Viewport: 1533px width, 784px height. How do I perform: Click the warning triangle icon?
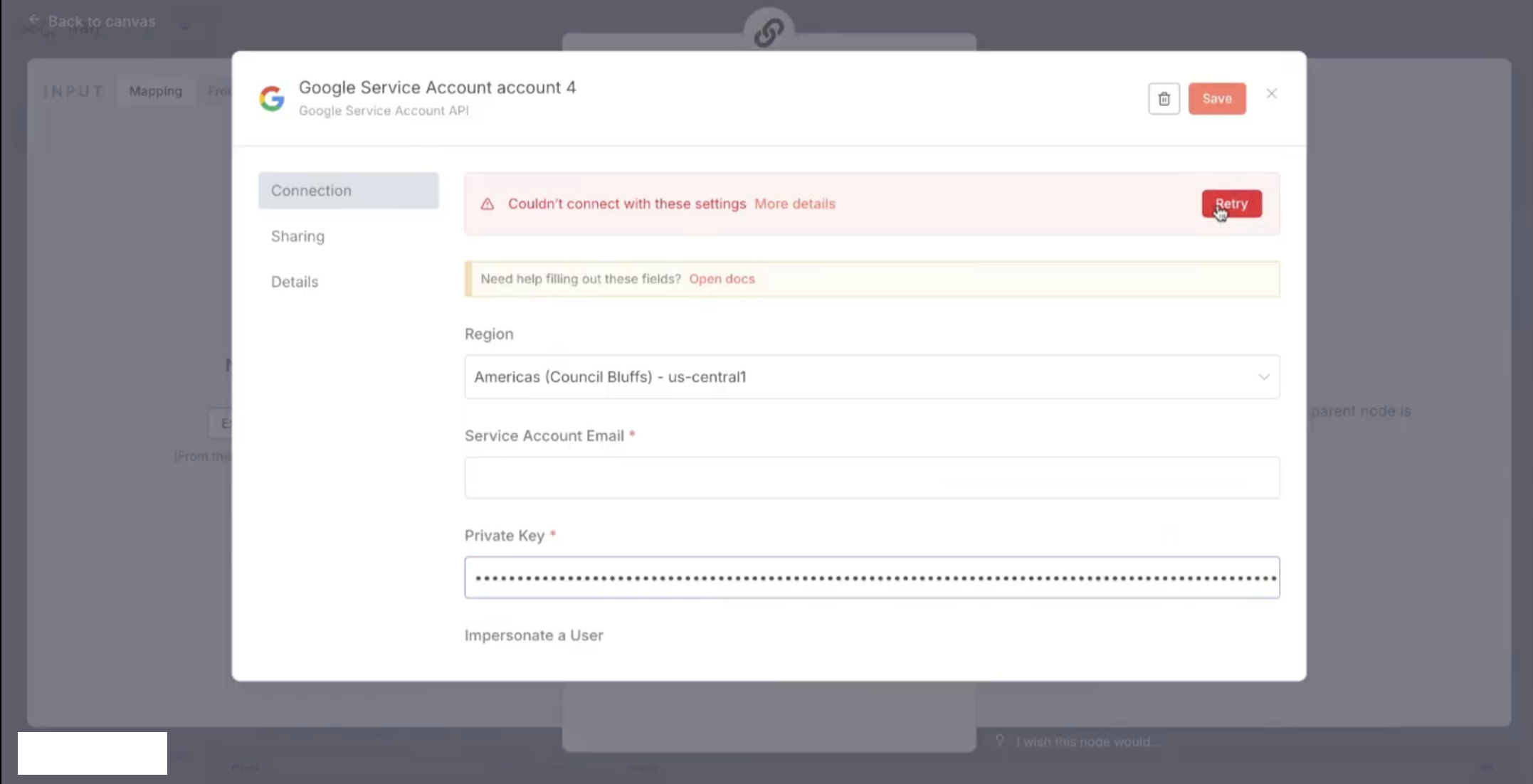[488, 204]
